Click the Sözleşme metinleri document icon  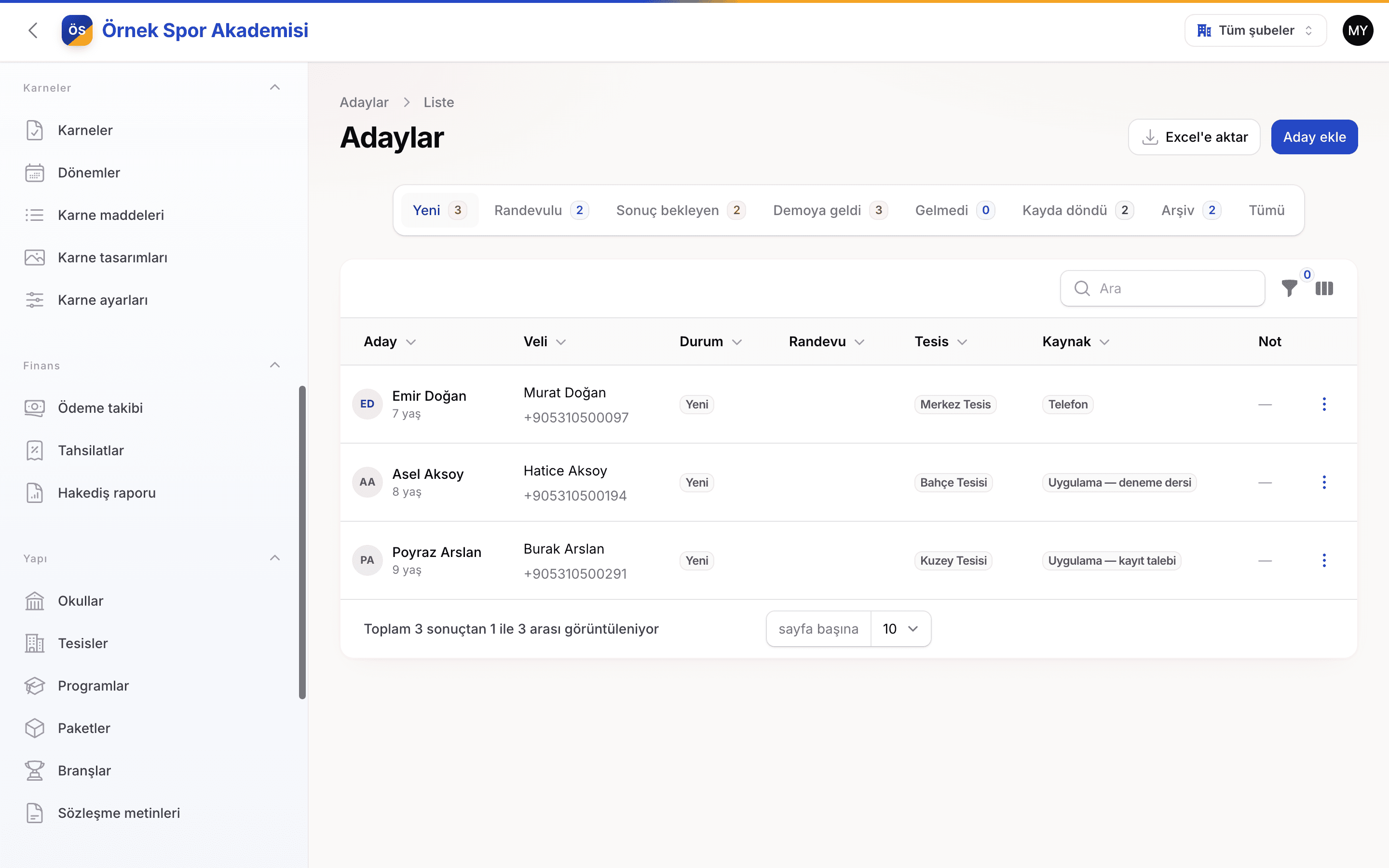[34, 814]
